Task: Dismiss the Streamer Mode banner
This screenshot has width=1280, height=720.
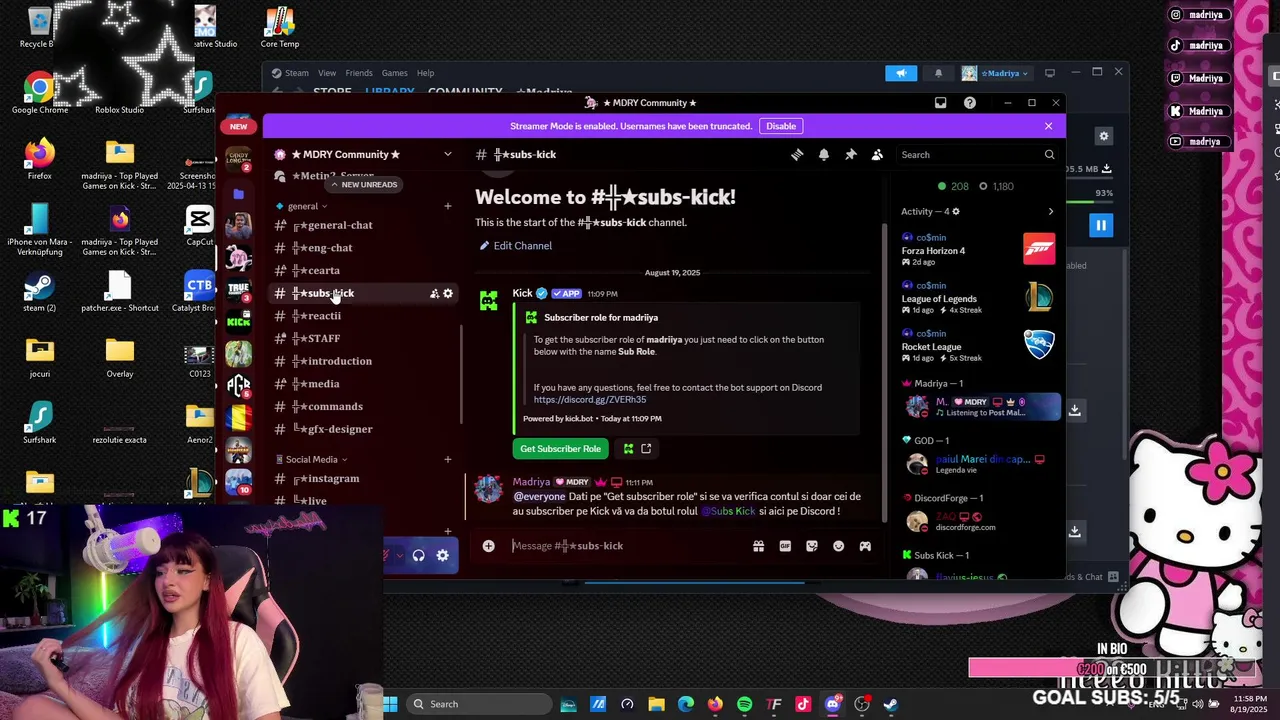Action: [x=1048, y=126]
